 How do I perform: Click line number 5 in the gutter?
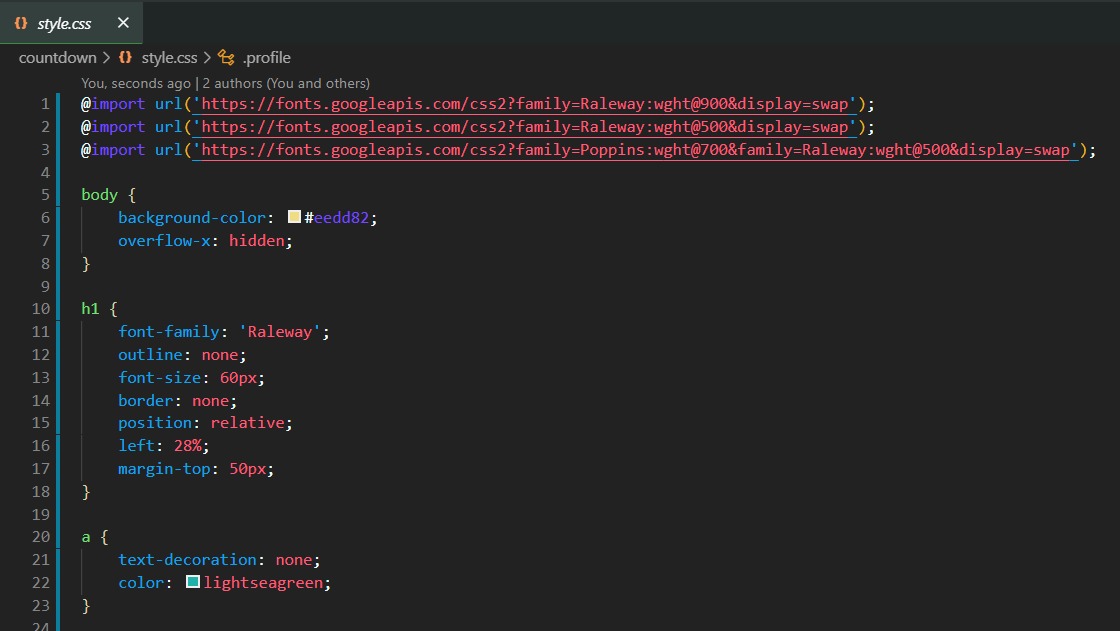pyautogui.click(x=45, y=195)
